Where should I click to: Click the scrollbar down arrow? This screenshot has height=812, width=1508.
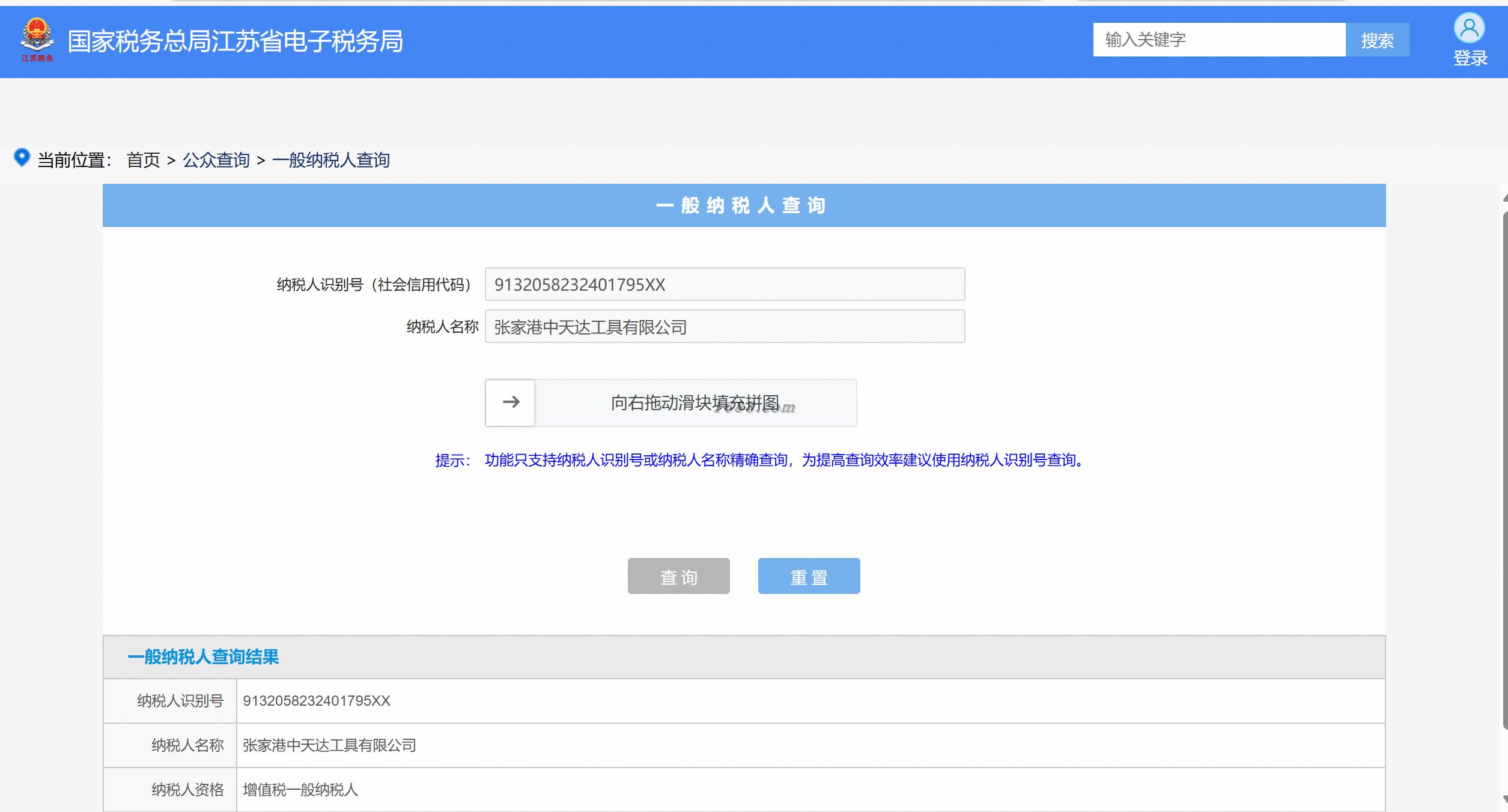1504,799
